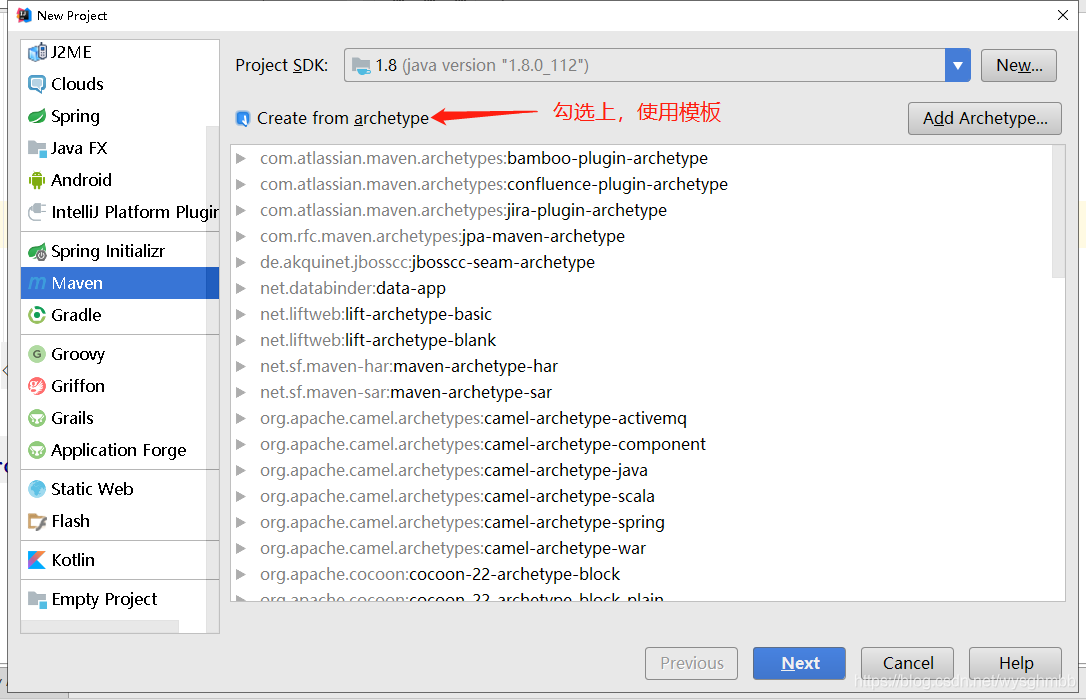The width and height of the screenshot is (1086, 700).
Task: Tick the Create from archetype checkbox
Action: coord(242,118)
